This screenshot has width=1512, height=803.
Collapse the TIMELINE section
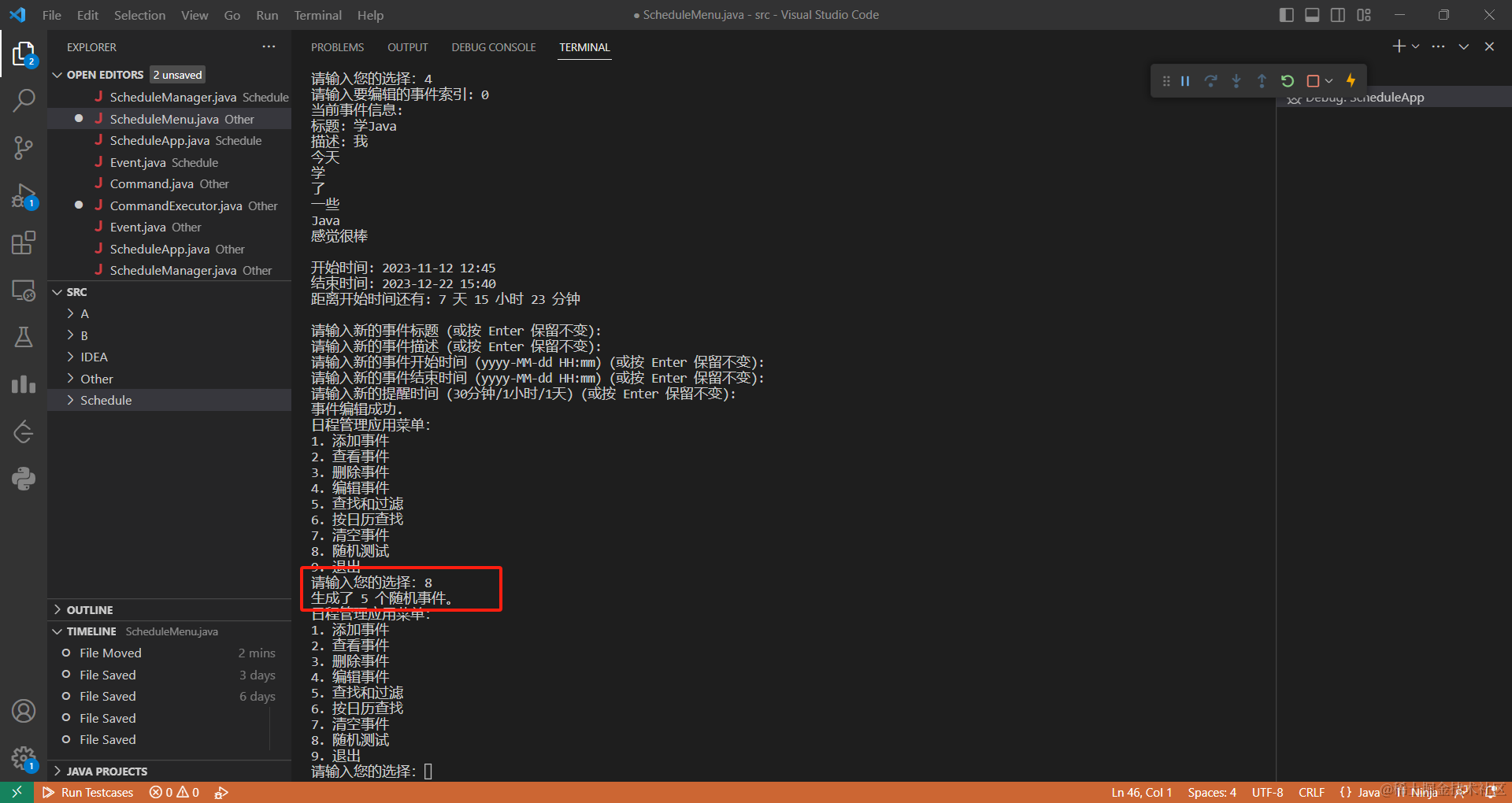coord(57,631)
